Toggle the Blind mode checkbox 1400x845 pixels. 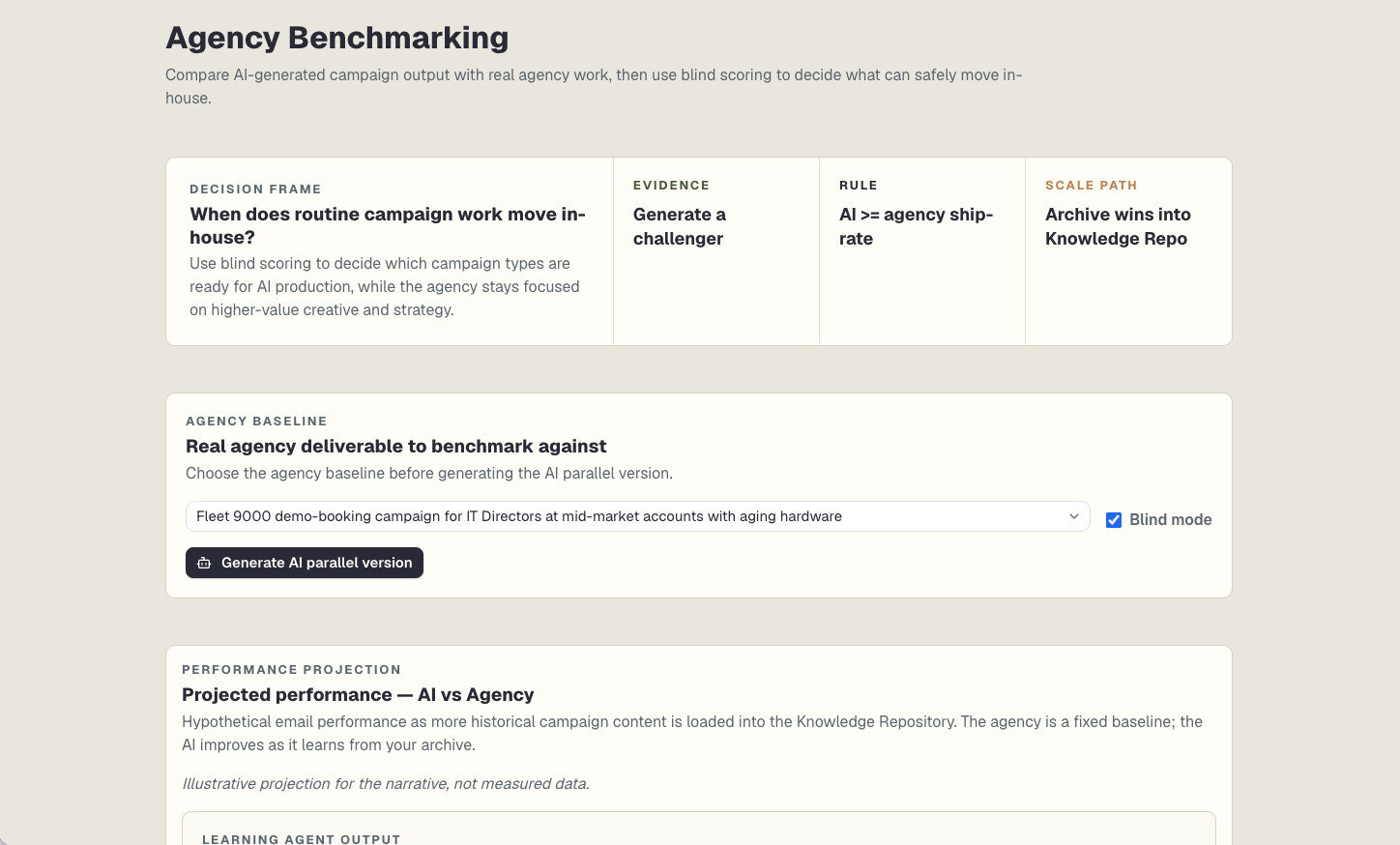[x=1114, y=519]
